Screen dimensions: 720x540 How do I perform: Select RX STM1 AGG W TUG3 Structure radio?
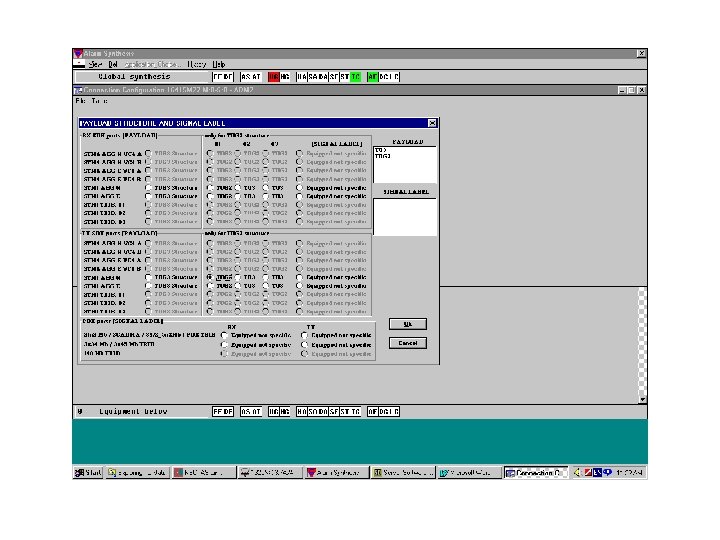[148, 188]
